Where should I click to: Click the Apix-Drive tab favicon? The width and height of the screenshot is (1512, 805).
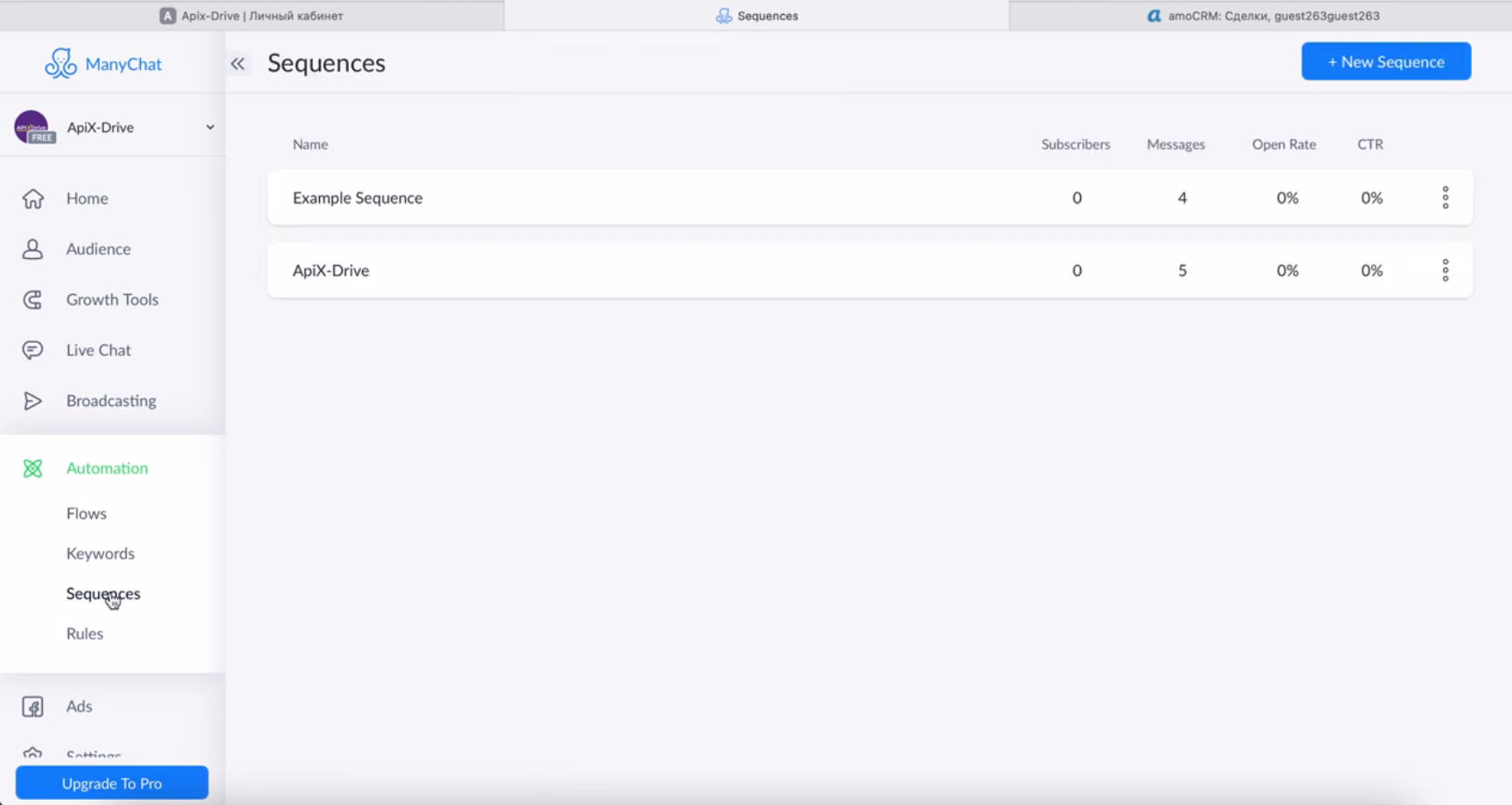168,16
